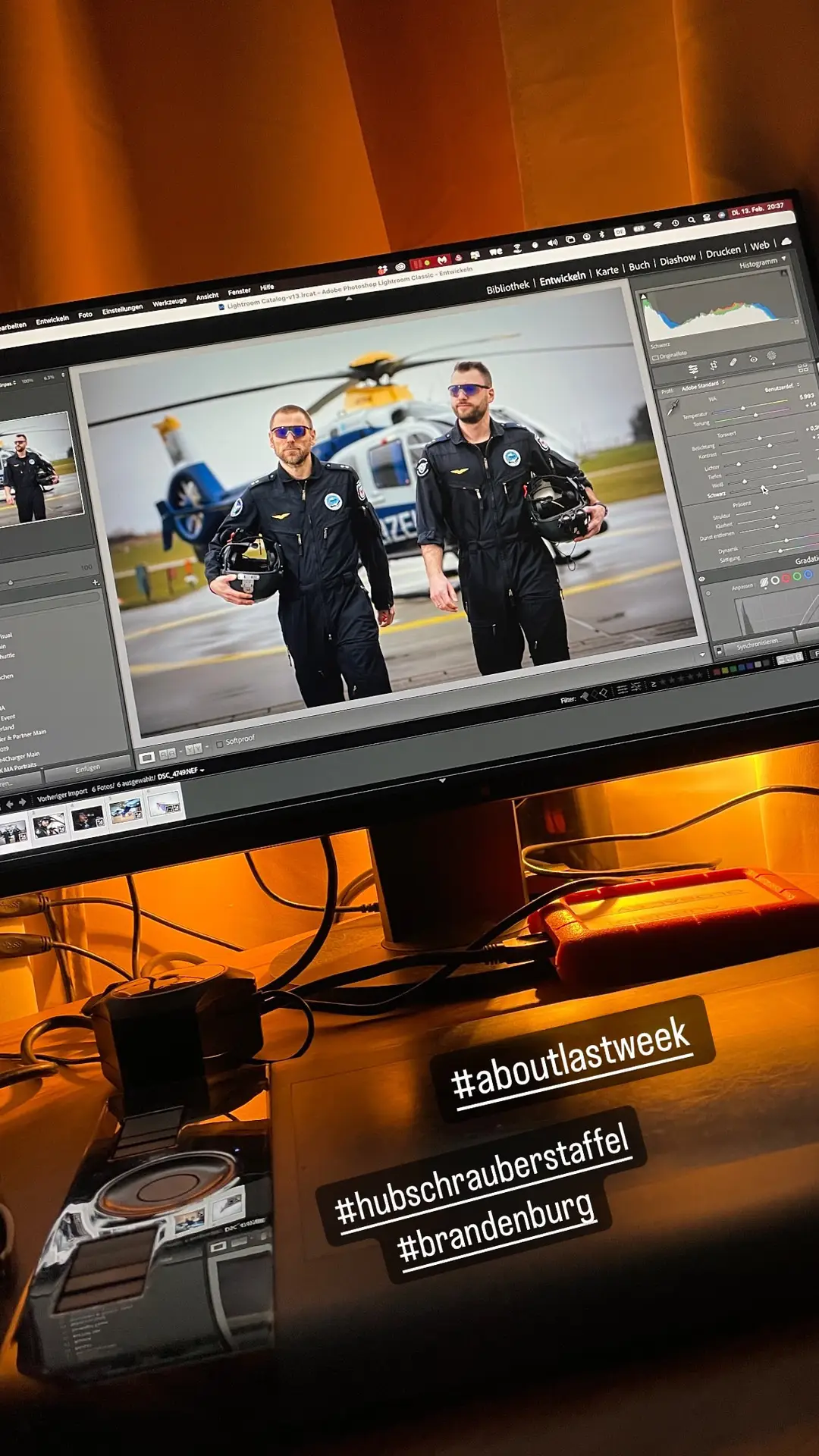The image size is (819, 1456).
Task: Click the target adjustment tool in Gradation panel
Action: 708,594
